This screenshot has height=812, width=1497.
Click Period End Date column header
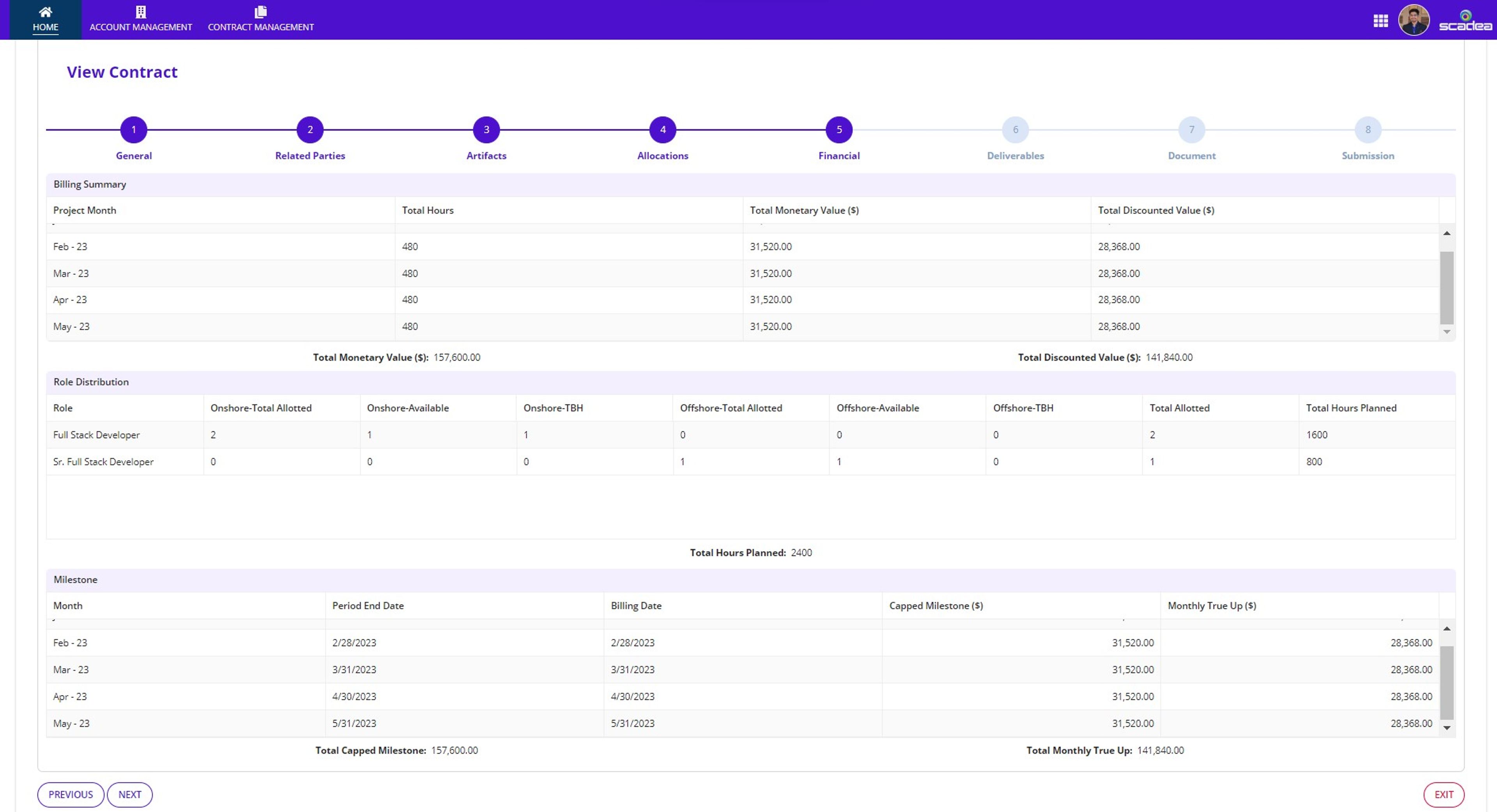[465, 606]
